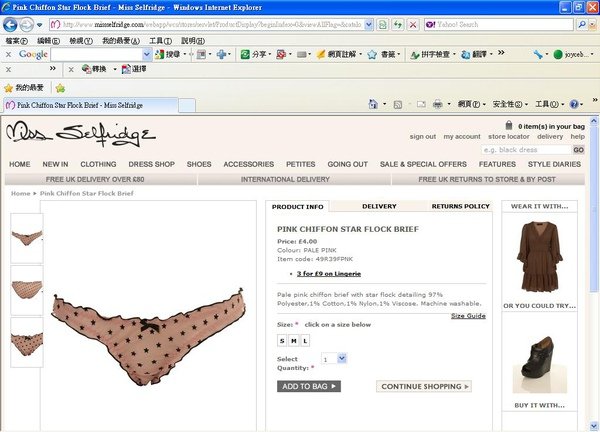The image size is (600, 432).
Task: Click the IE Home icon in command bar
Action: pos(373,104)
